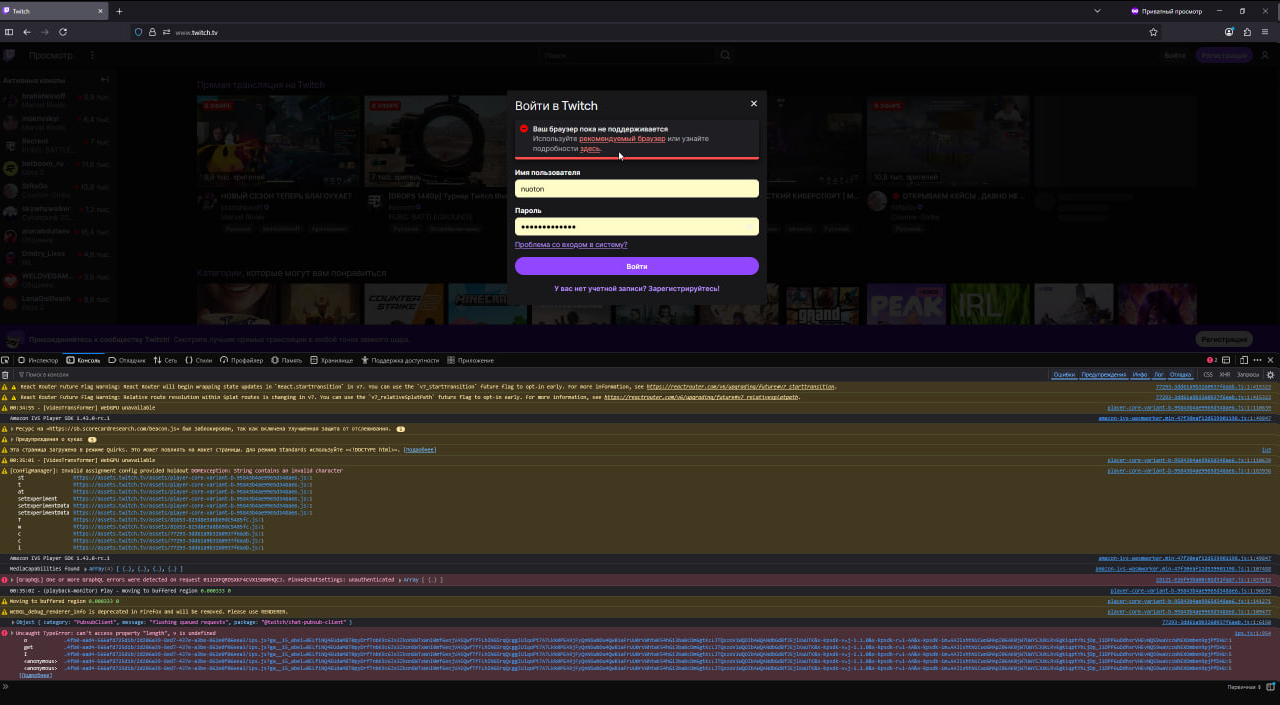Switch to the Стили DevTools tab
Screen dimensions: 1280x705
coord(199,360)
